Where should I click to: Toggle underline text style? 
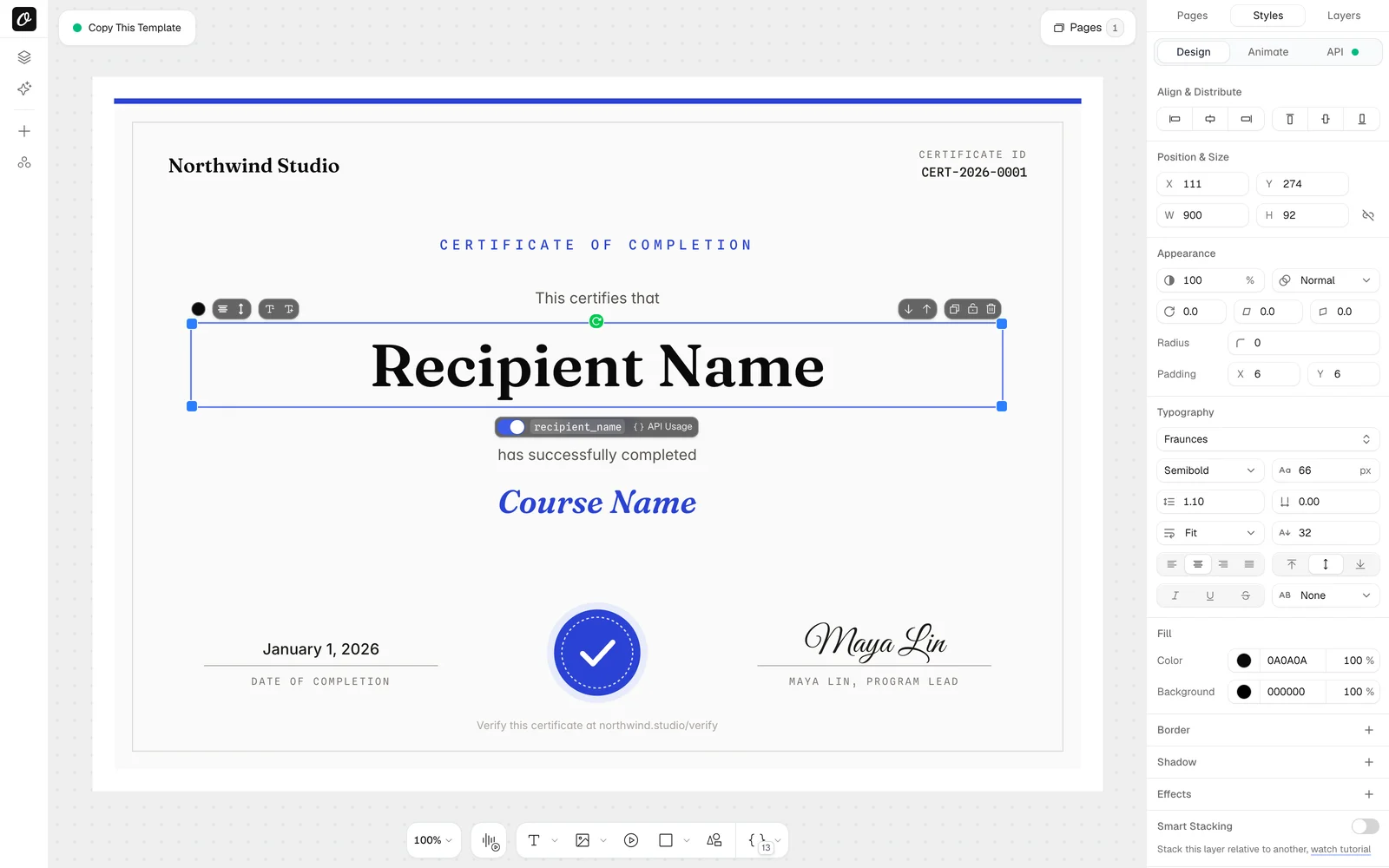(x=1210, y=595)
